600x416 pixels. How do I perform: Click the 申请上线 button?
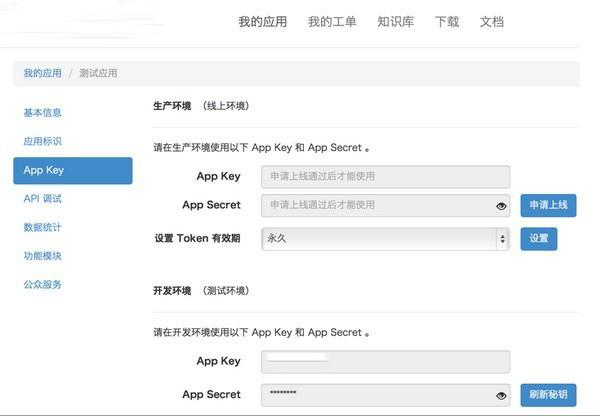click(x=548, y=206)
